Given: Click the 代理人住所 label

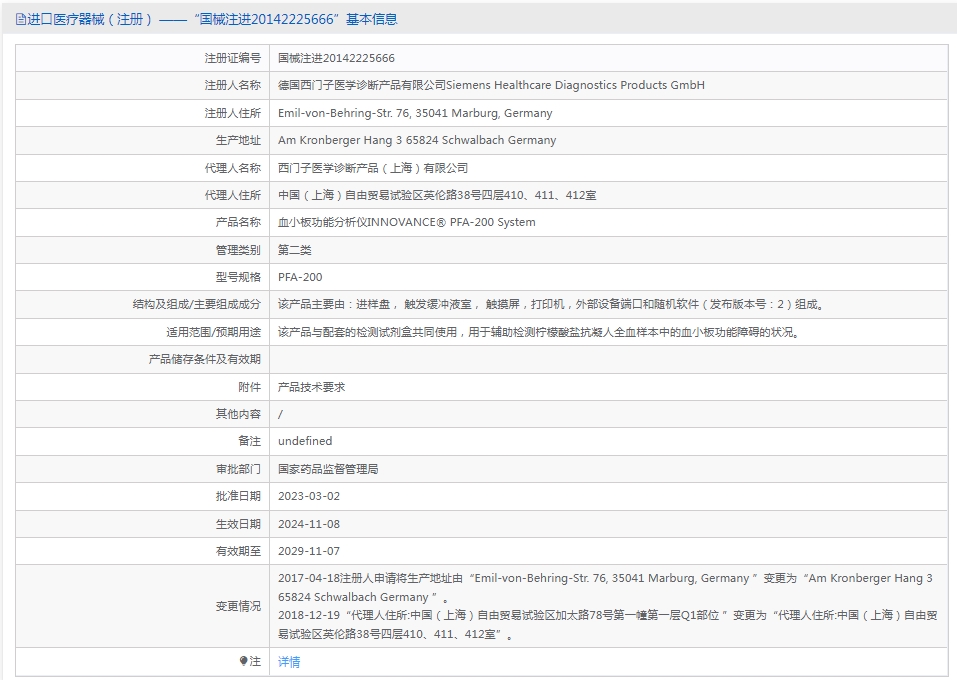Looking at the screenshot, I should 233,195.
